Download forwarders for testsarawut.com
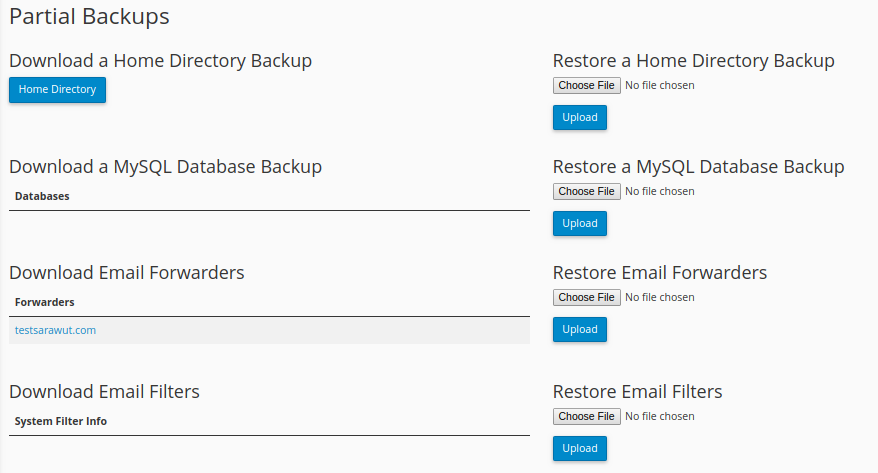 55,330
